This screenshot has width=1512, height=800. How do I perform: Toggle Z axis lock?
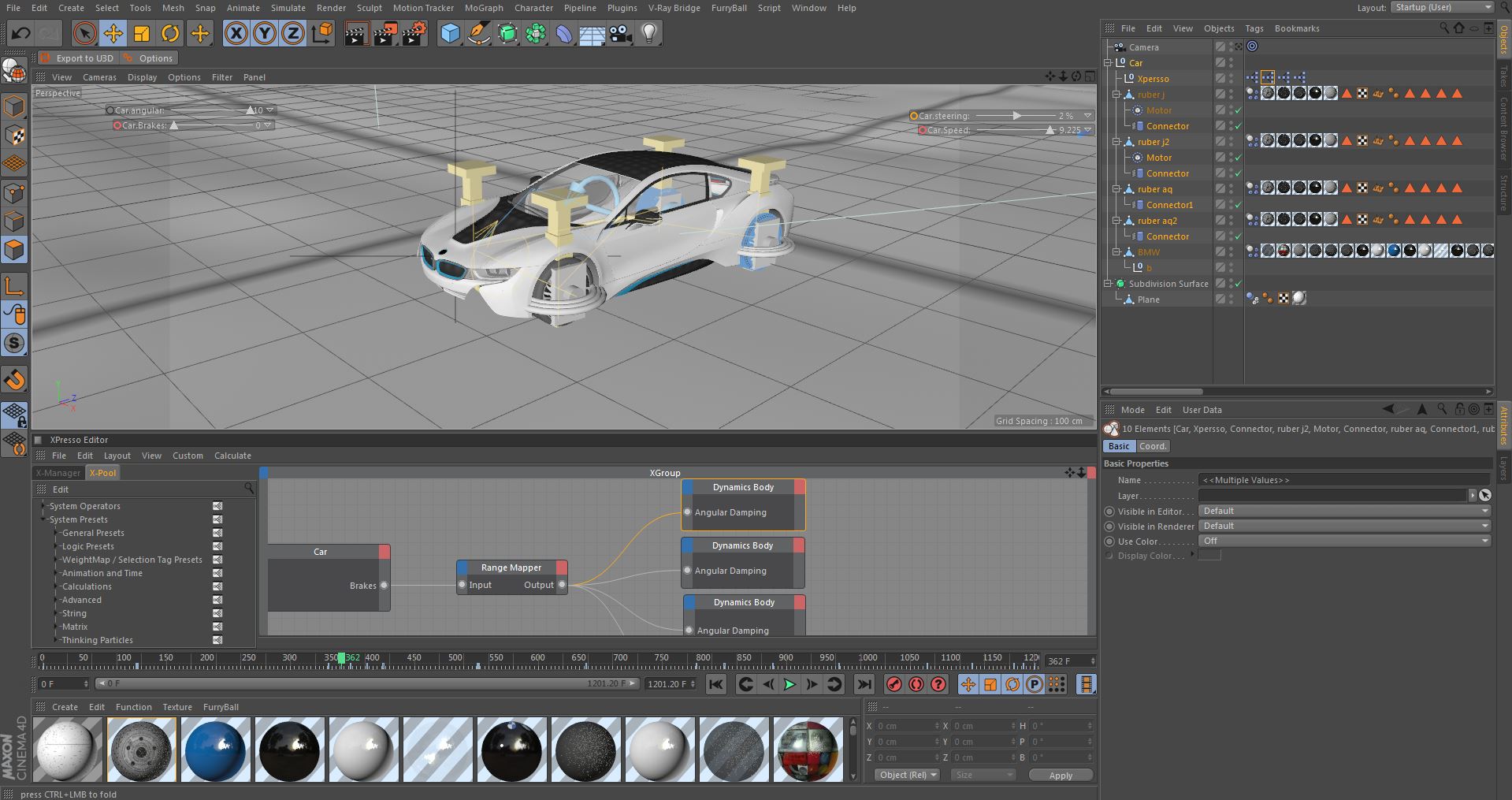293,33
